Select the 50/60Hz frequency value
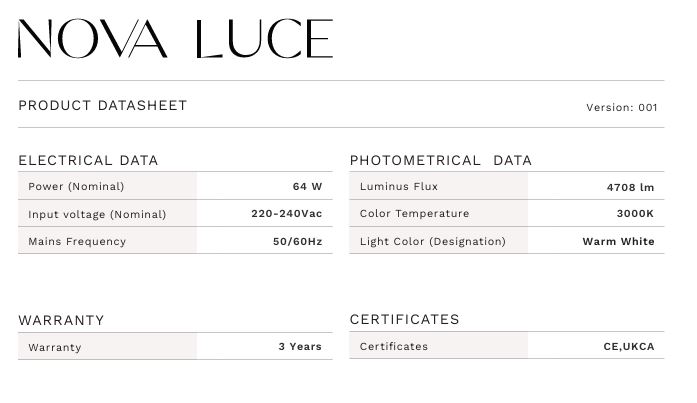 (x=297, y=241)
